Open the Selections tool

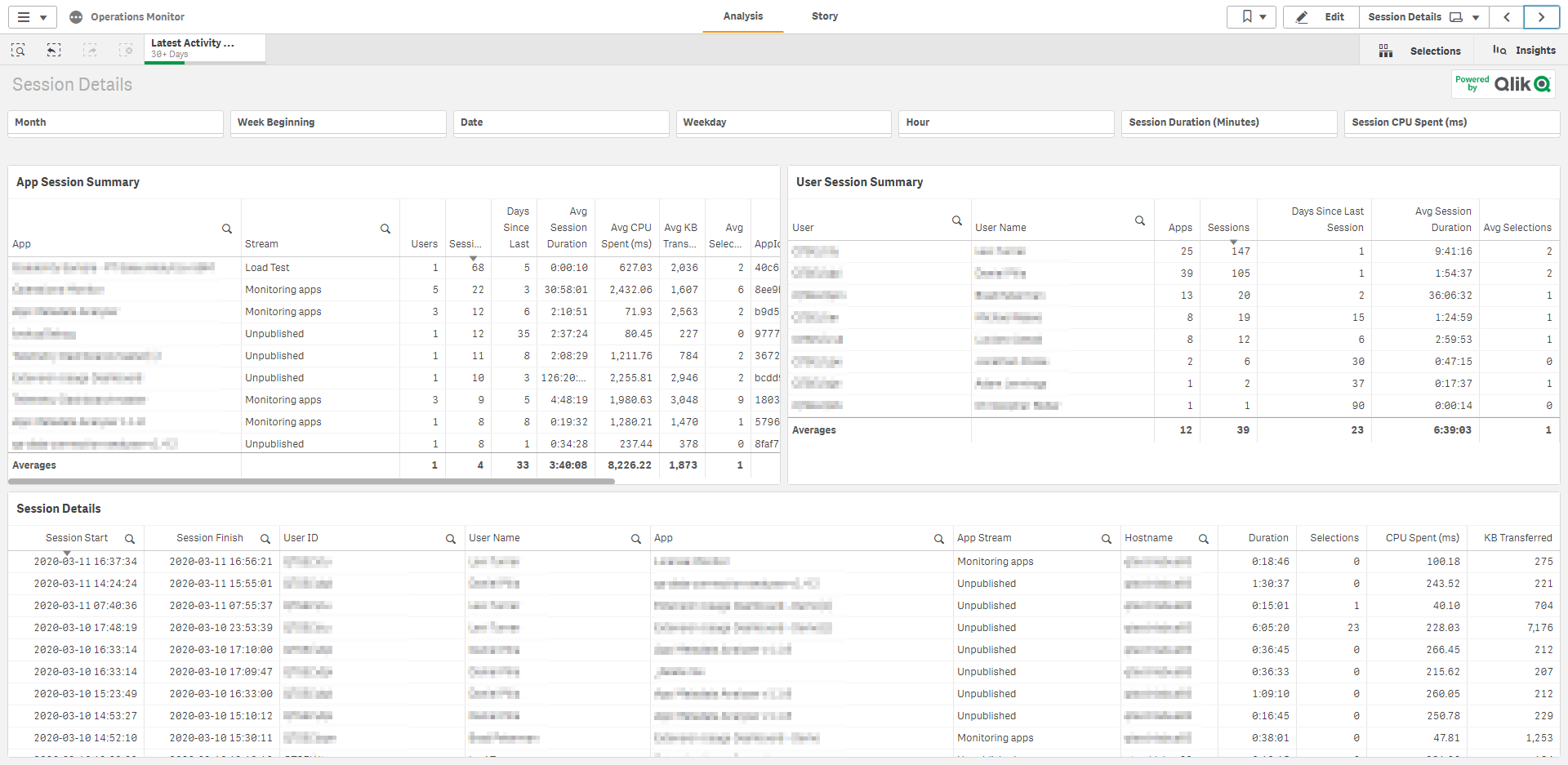click(1420, 51)
